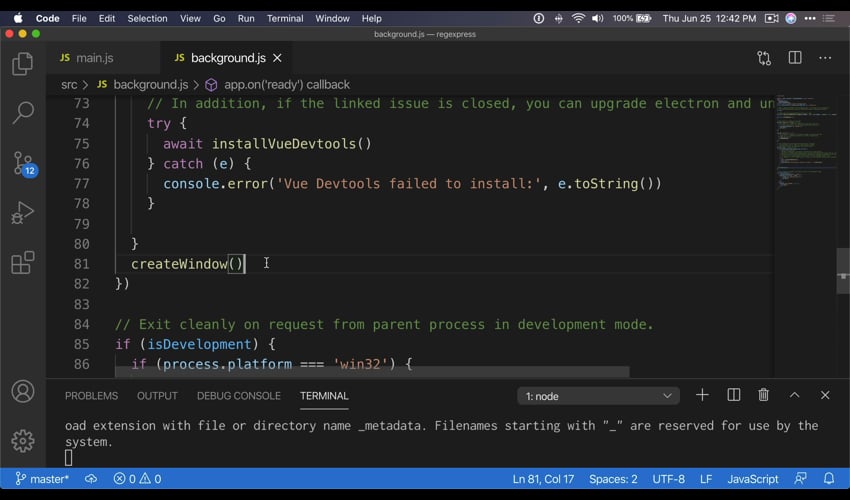This screenshot has width=850, height=500.
Task: Close the background.js tab
Action: point(277,57)
